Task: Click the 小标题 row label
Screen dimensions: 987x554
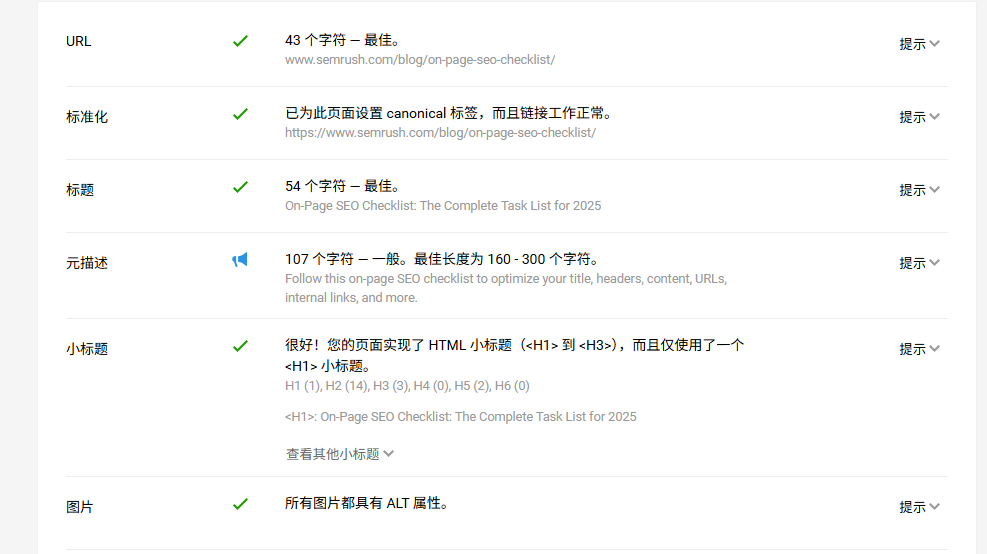Action: (x=87, y=349)
